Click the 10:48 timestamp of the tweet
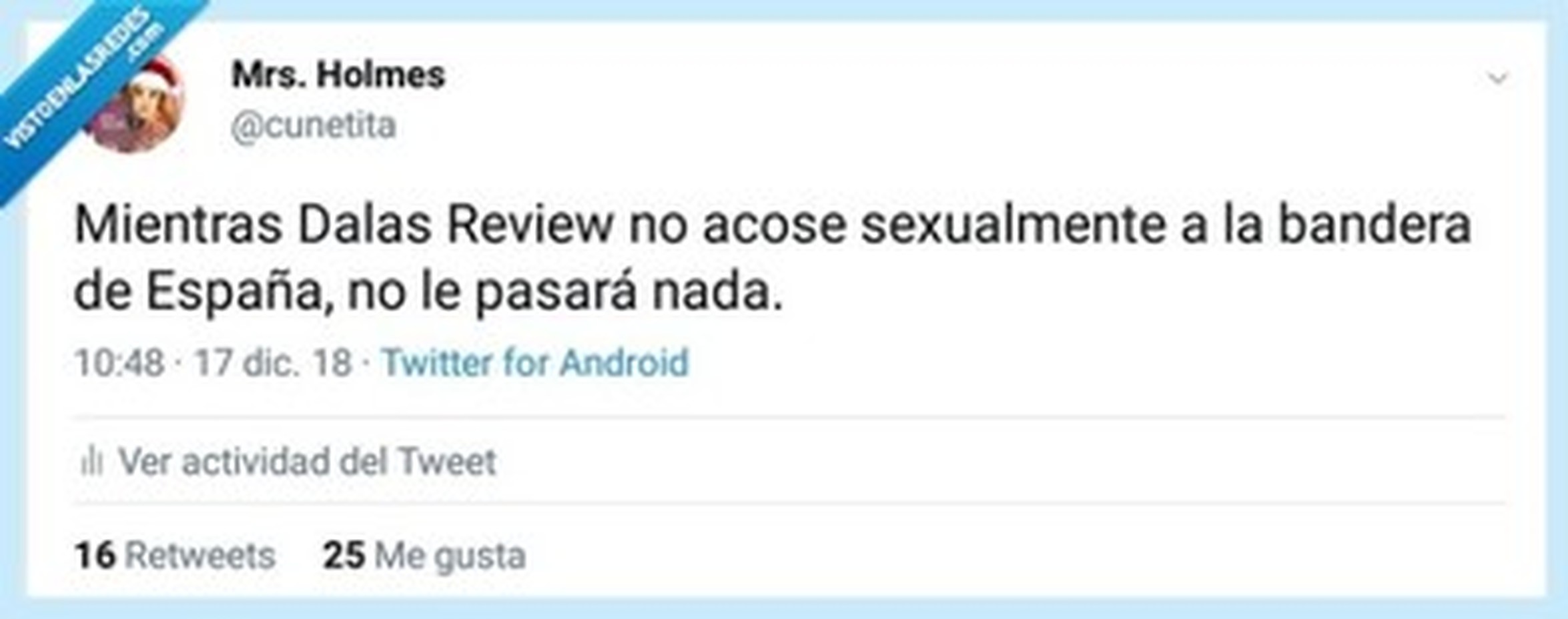The width and height of the screenshot is (1568, 619). click(119, 363)
